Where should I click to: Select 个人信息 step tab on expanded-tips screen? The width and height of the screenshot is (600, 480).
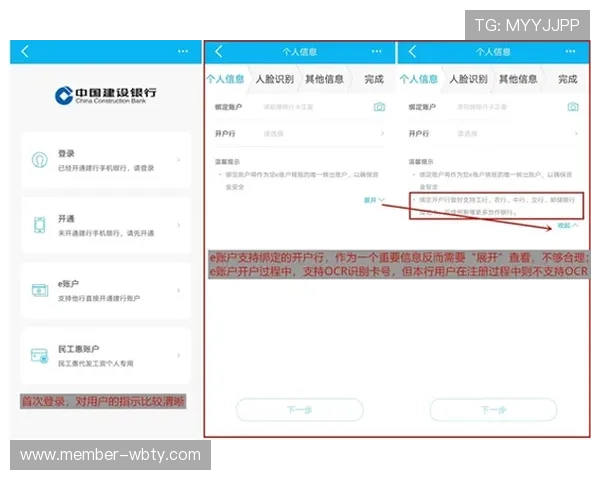click(419, 79)
